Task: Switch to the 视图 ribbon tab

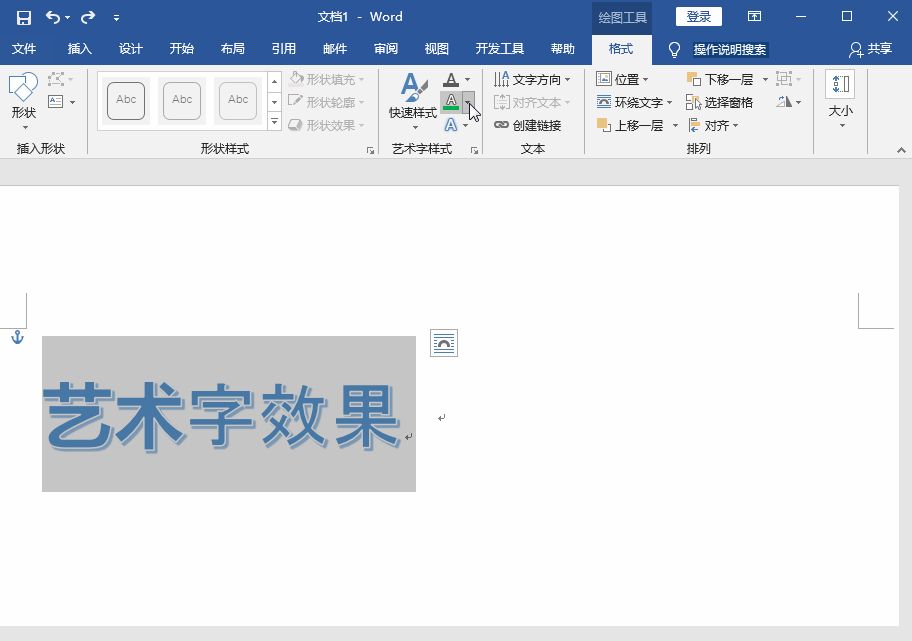Action: [x=436, y=48]
